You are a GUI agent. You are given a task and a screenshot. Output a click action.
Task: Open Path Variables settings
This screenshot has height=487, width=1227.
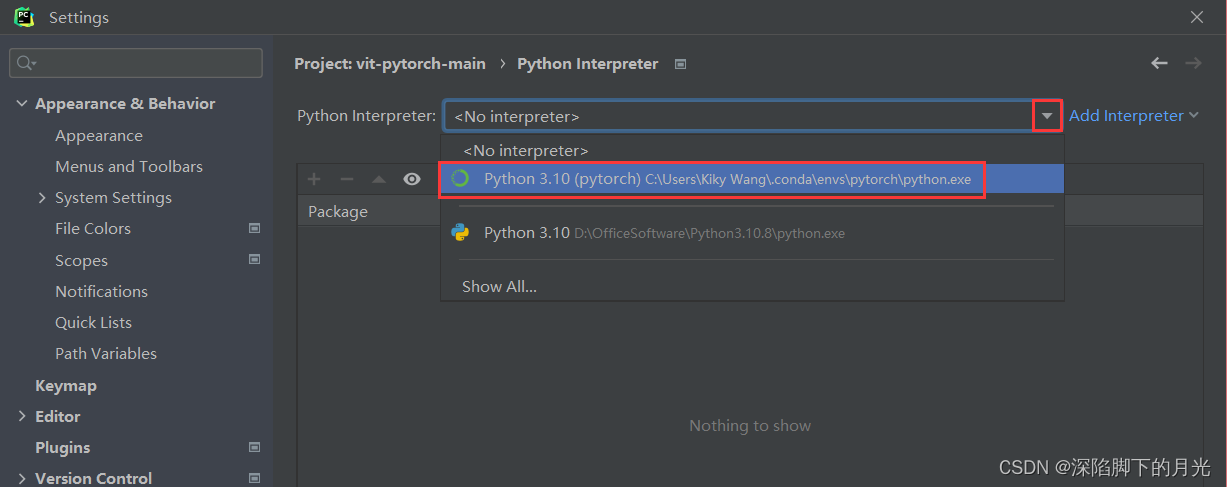(106, 354)
